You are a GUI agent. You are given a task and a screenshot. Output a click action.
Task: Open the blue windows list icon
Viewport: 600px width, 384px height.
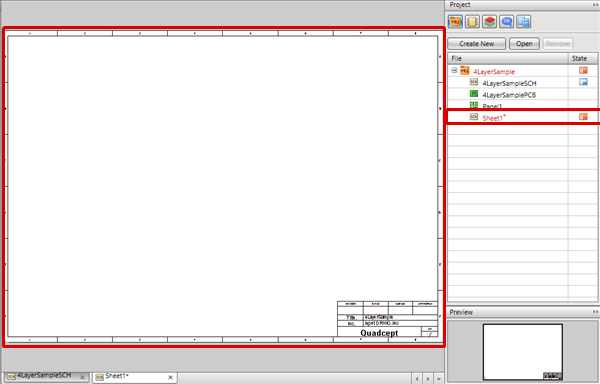[x=523, y=22]
